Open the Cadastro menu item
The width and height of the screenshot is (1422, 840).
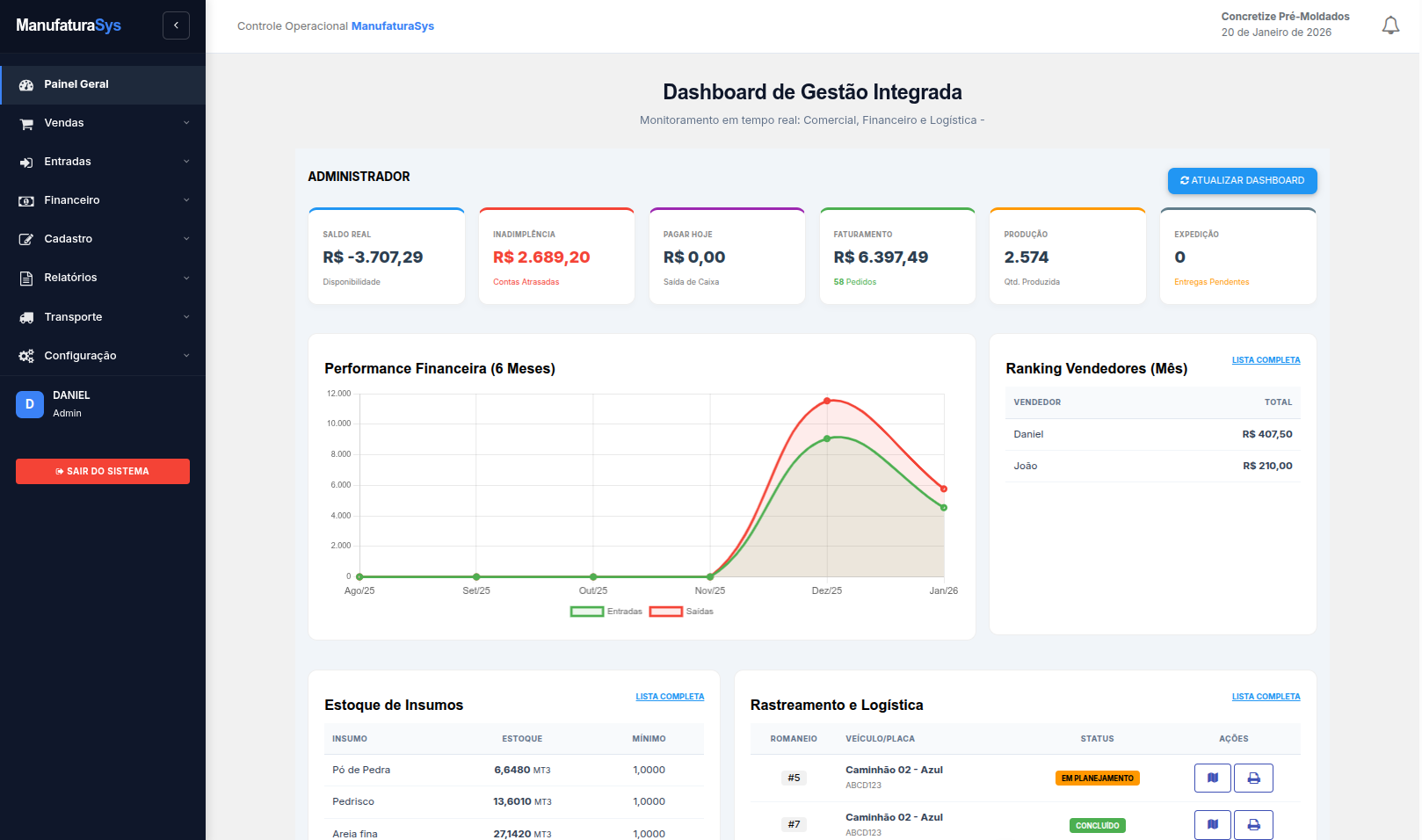click(x=69, y=239)
